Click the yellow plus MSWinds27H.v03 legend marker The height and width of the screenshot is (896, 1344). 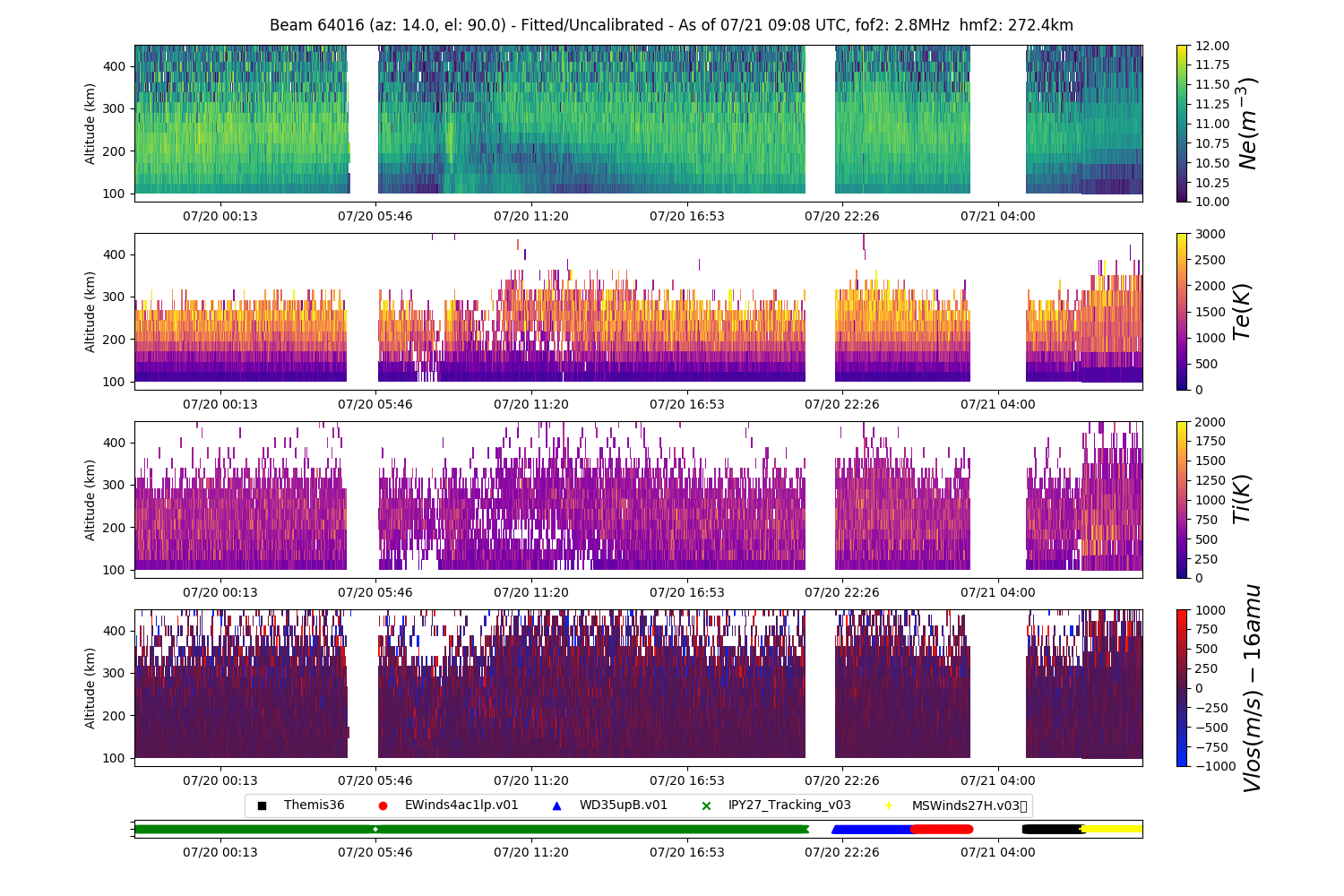point(889,806)
